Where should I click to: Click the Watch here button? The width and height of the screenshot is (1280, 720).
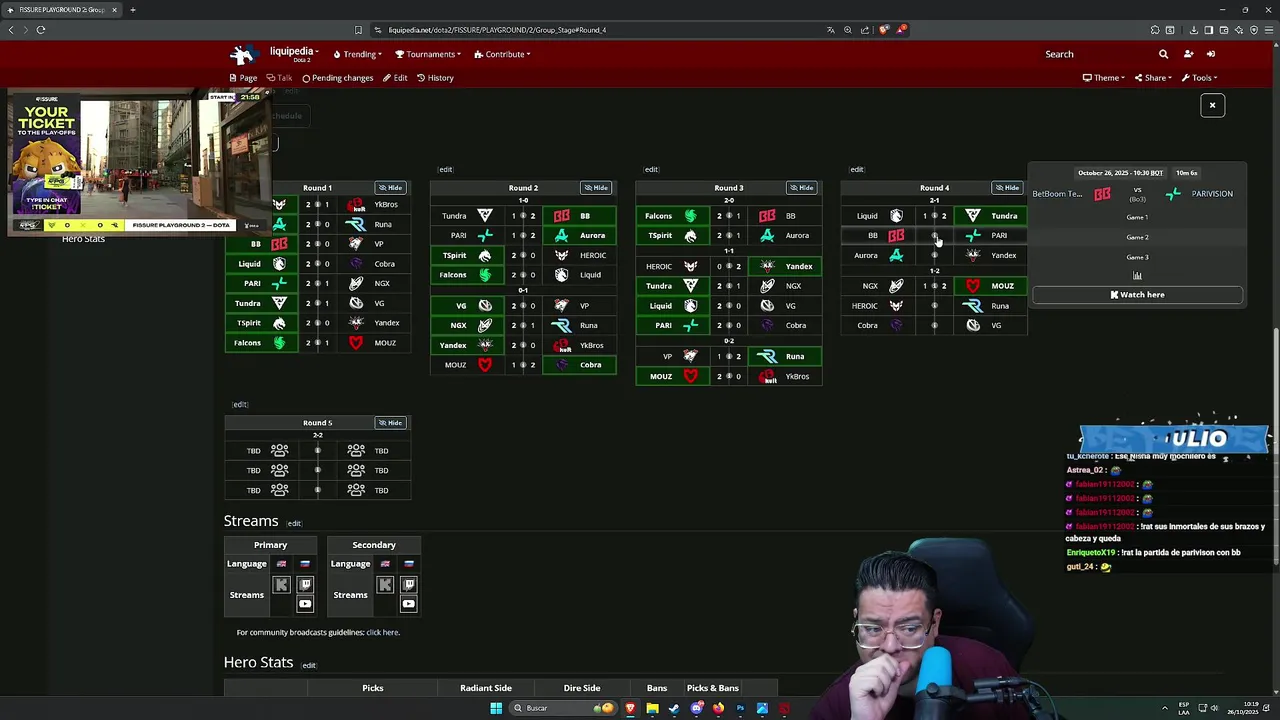click(x=1137, y=295)
